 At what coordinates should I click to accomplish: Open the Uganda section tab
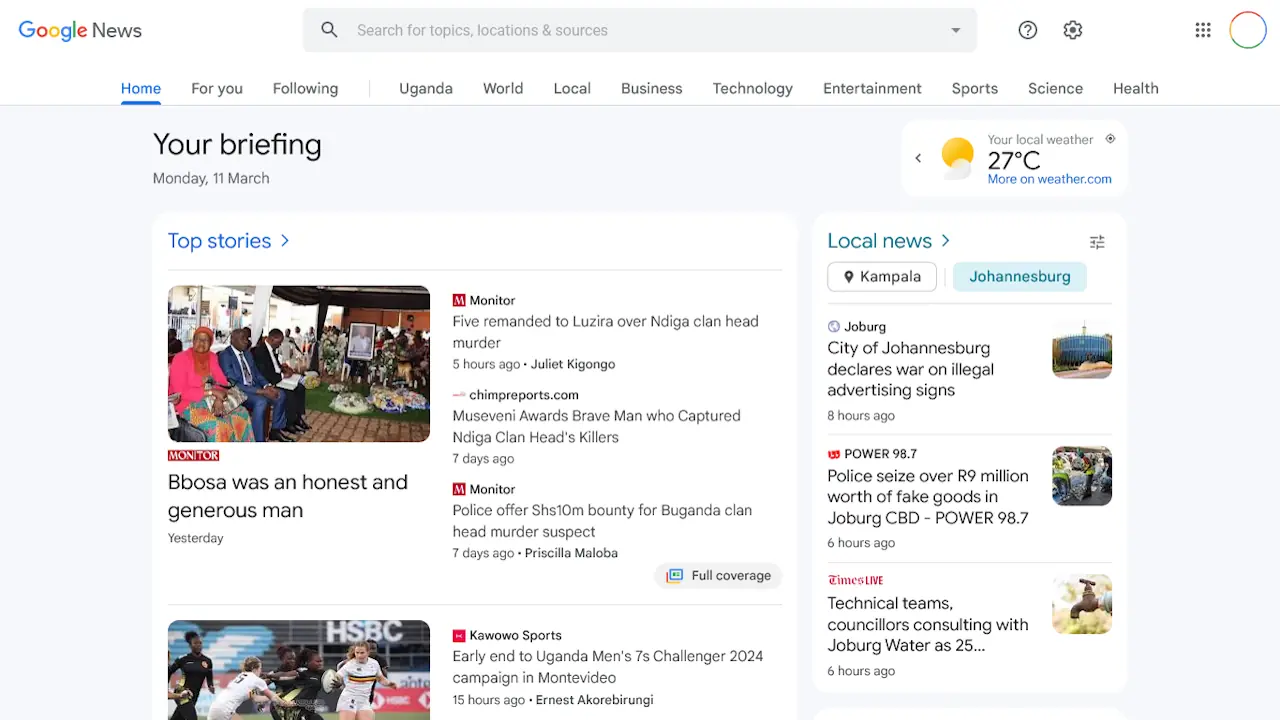tap(426, 88)
